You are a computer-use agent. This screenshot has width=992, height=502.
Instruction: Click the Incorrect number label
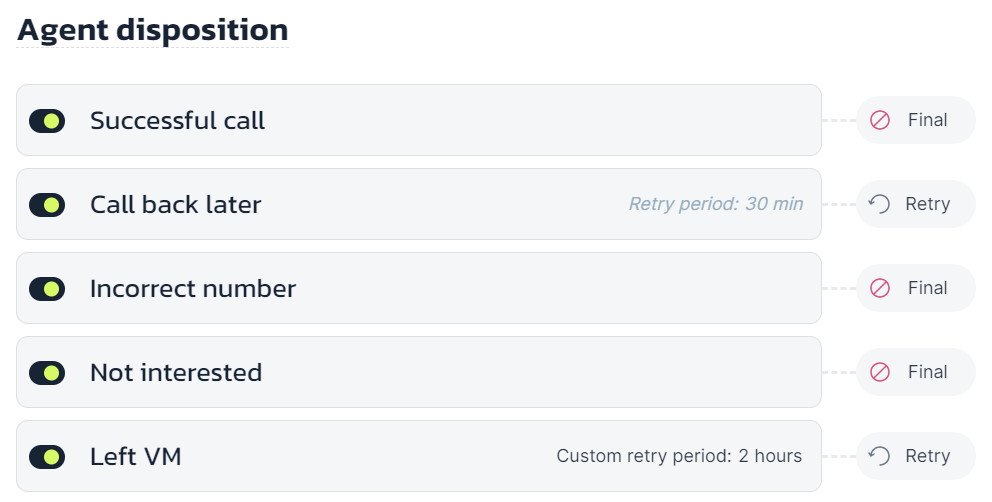193,289
